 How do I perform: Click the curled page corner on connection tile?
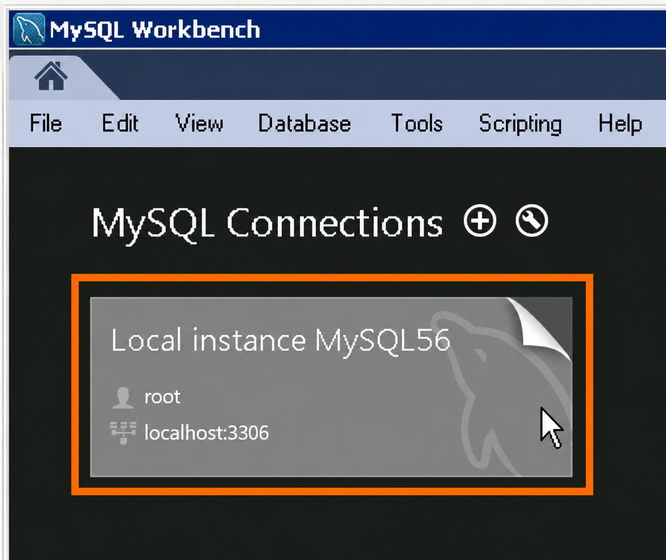[x=539, y=329]
